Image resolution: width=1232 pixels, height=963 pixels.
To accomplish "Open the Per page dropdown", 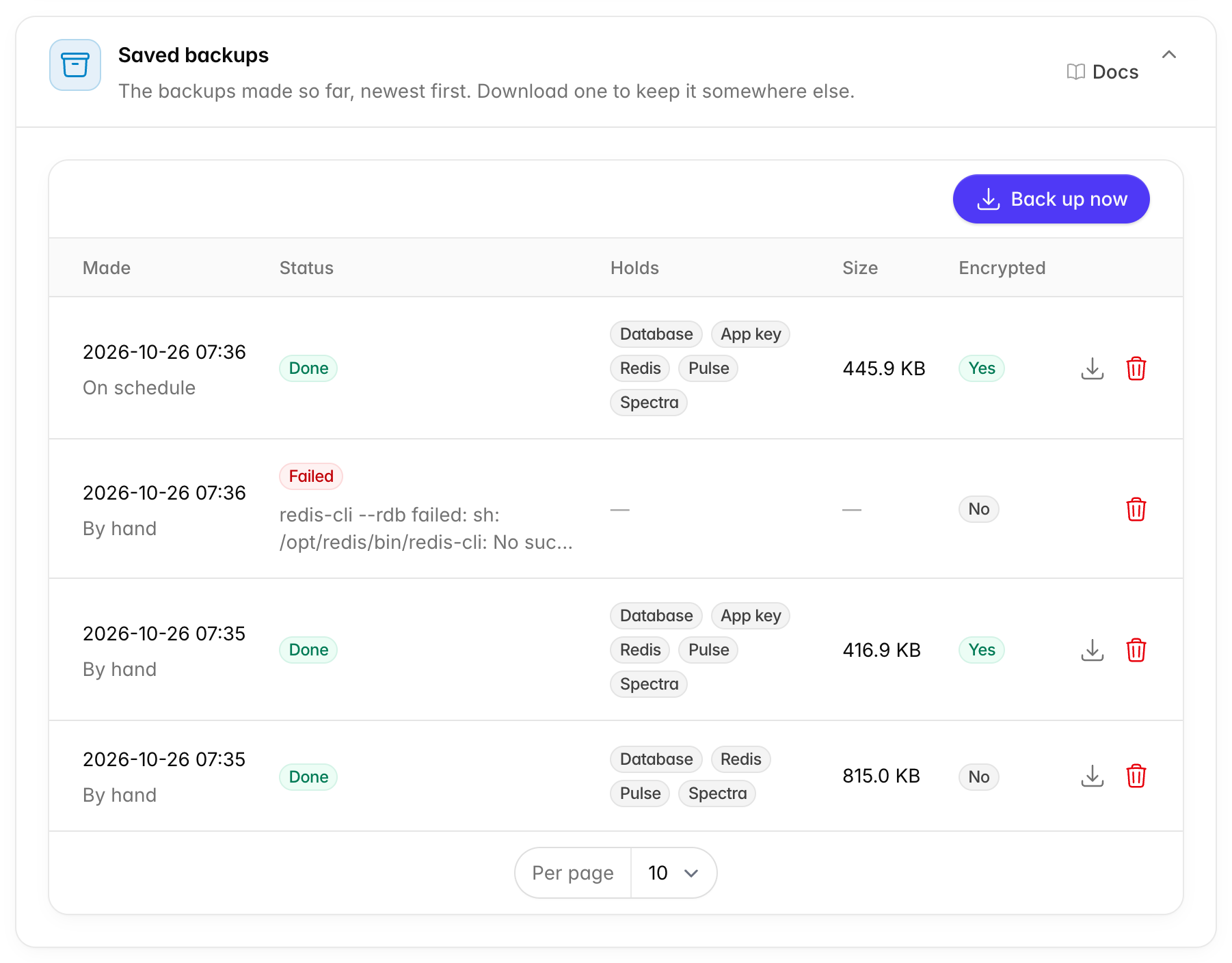I will tap(673, 873).
